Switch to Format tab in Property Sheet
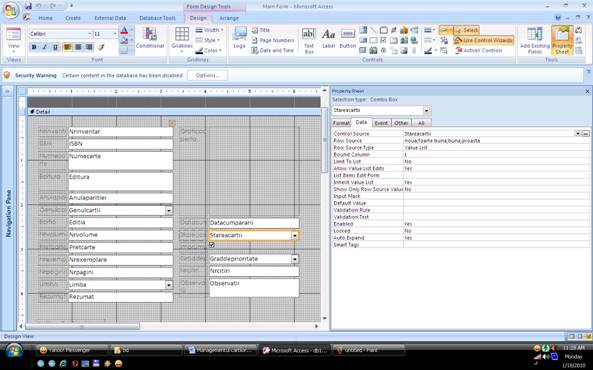 (341, 123)
